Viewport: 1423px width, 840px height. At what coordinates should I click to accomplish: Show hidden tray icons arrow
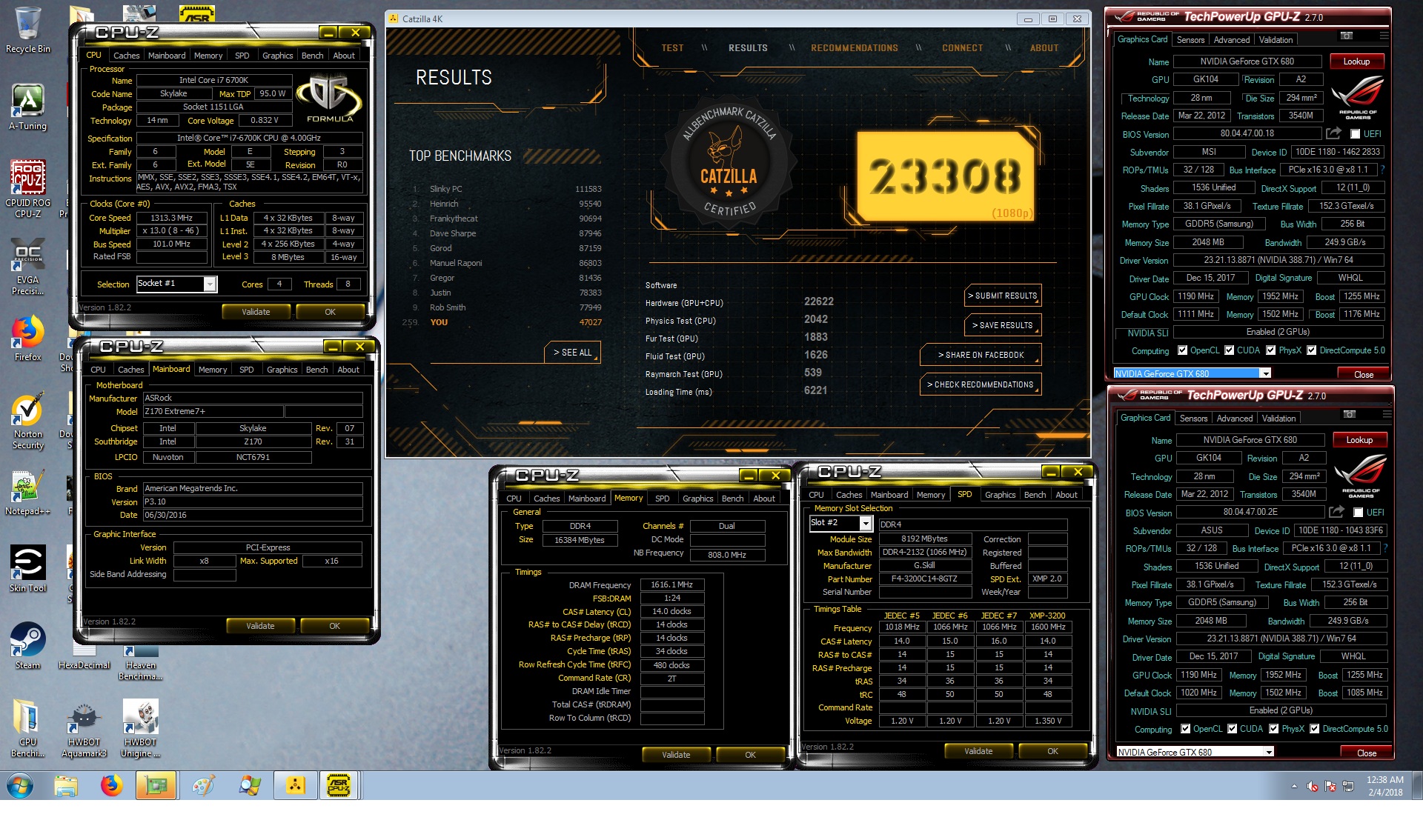[x=1294, y=786]
